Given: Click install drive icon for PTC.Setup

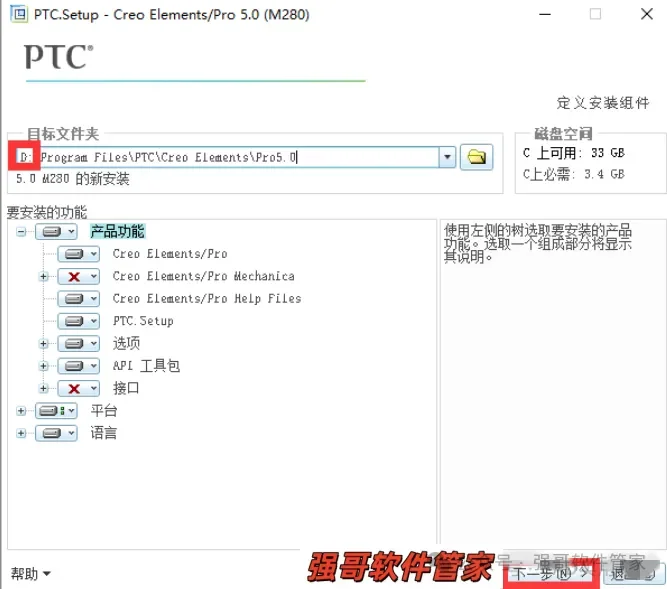Looking at the screenshot, I should 74,321.
